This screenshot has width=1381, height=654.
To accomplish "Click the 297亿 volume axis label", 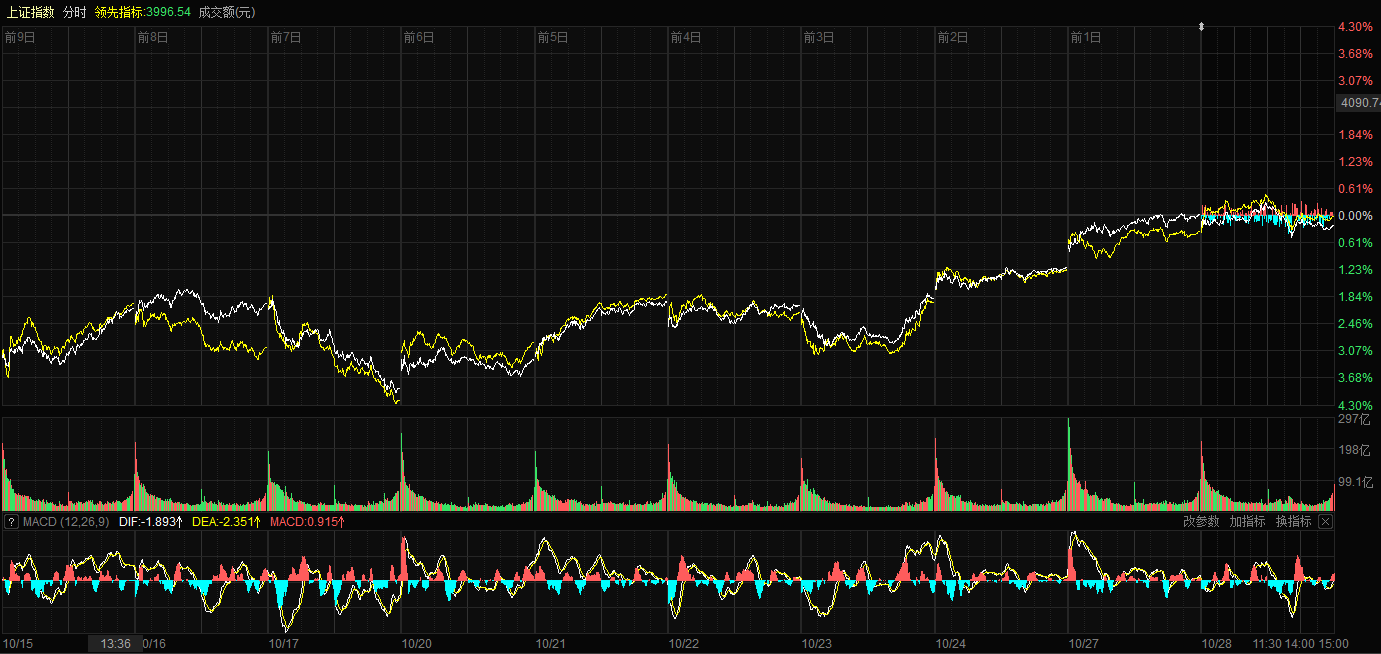I will (x=1354, y=420).
